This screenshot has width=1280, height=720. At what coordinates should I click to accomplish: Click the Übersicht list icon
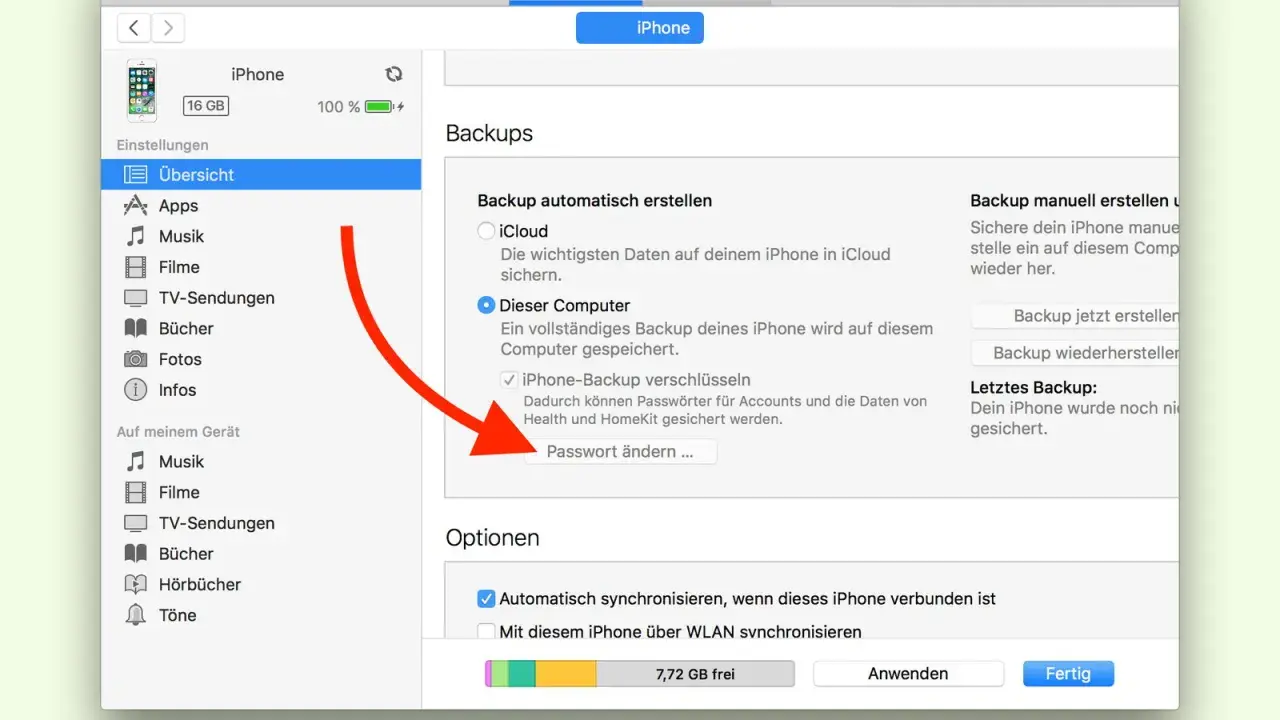(135, 174)
